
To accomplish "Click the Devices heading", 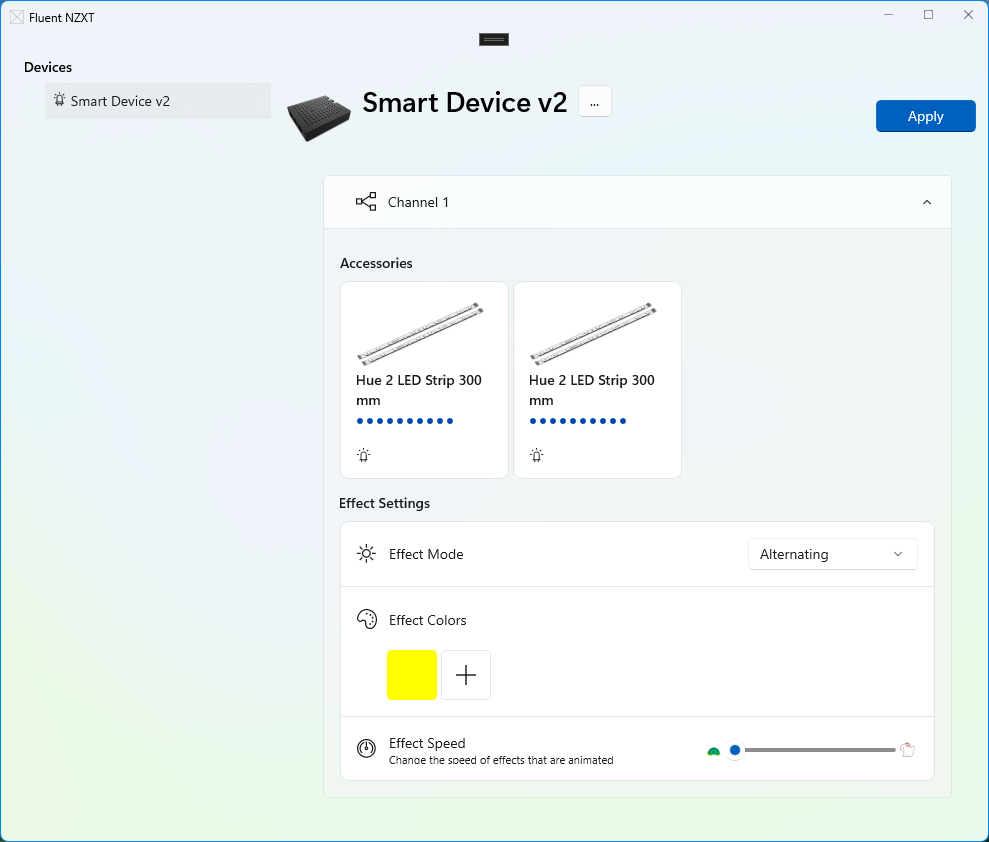I will click(x=48, y=67).
